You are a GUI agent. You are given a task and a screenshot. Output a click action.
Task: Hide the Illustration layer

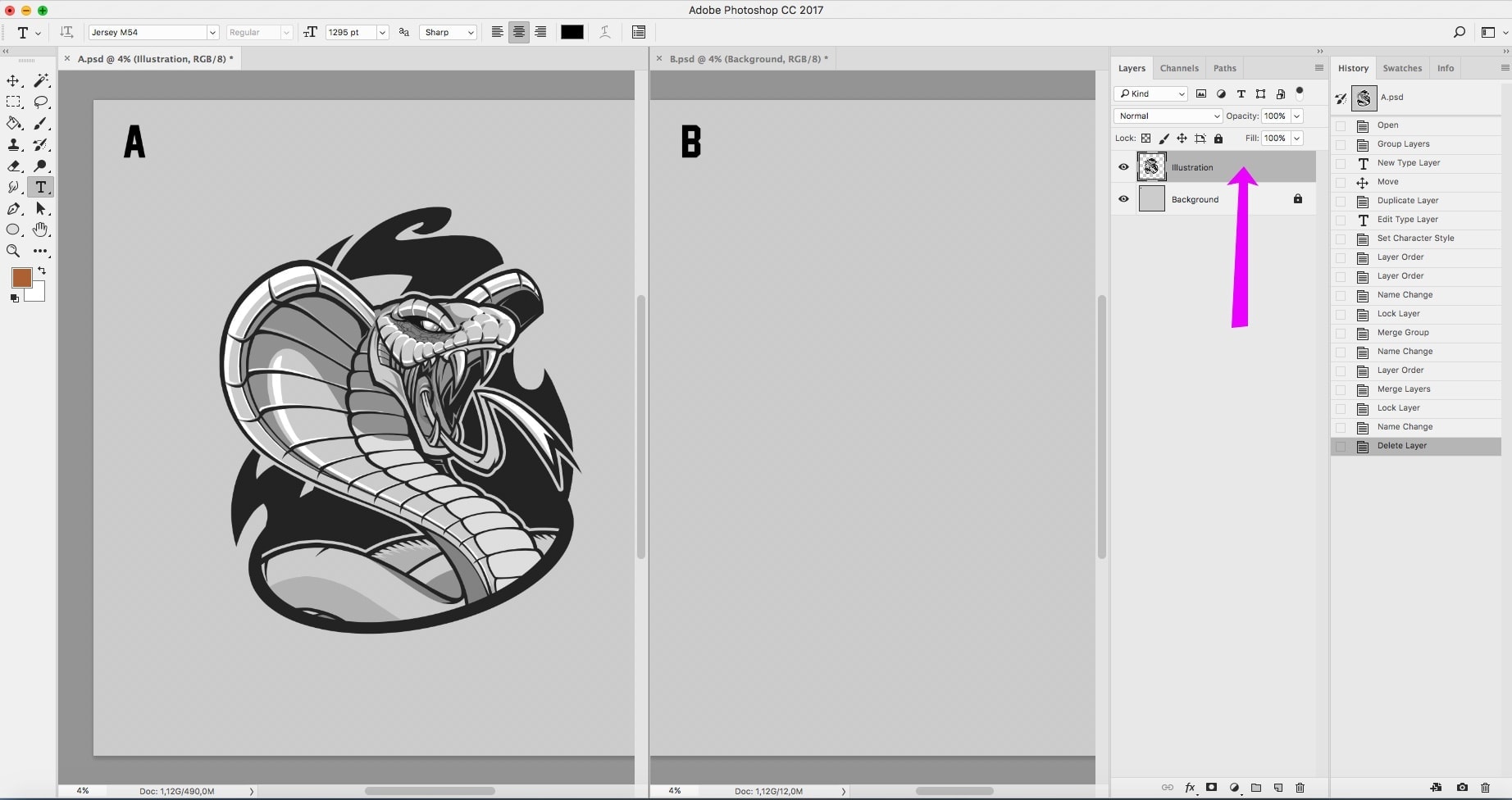pos(1123,167)
